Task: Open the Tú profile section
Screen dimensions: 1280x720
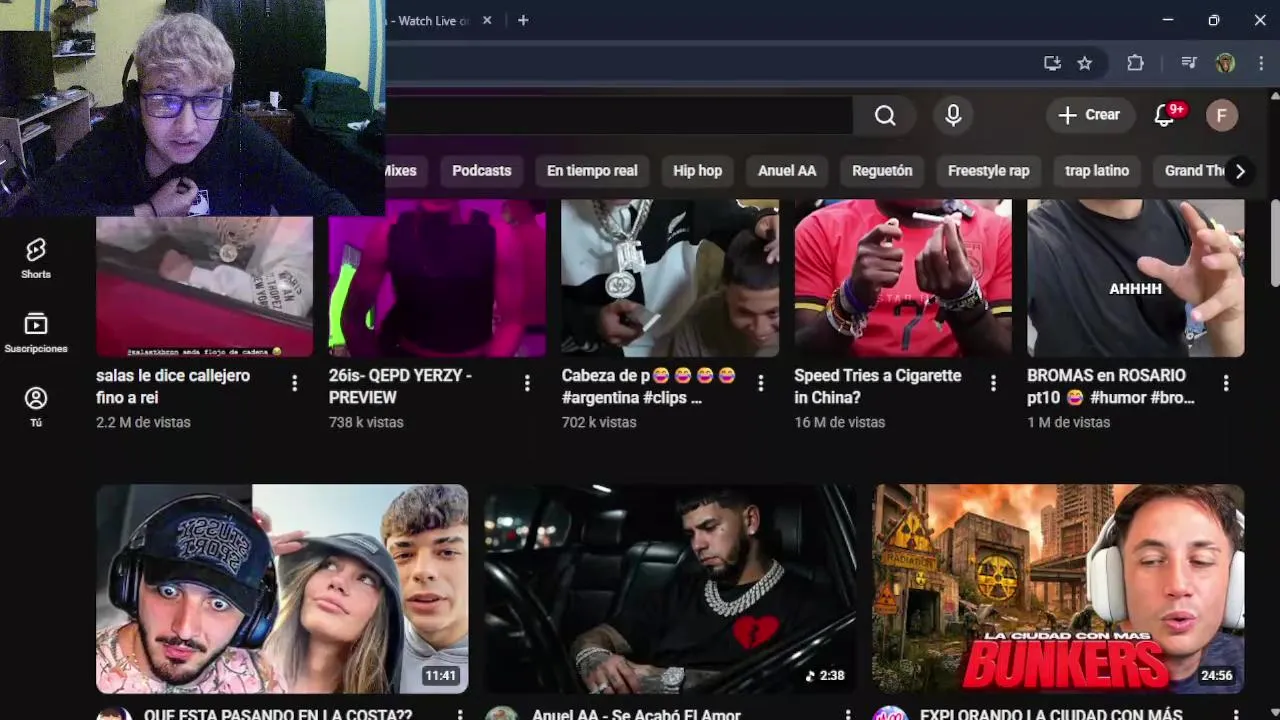Action: (x=36, y=406)
